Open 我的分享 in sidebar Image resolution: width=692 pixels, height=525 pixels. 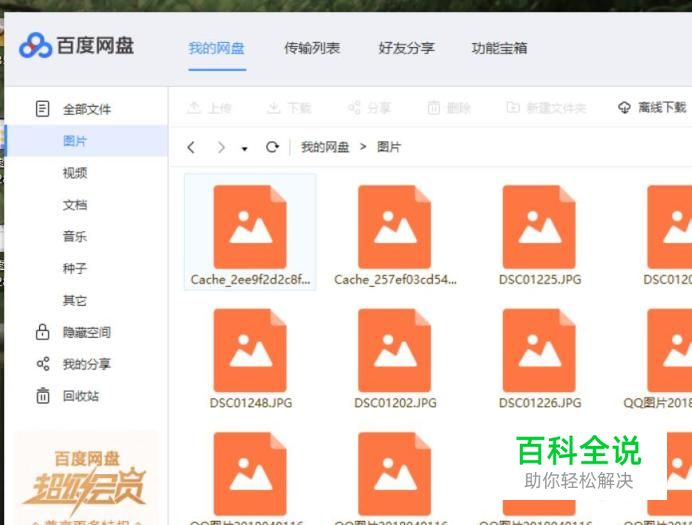coord(87,364)
